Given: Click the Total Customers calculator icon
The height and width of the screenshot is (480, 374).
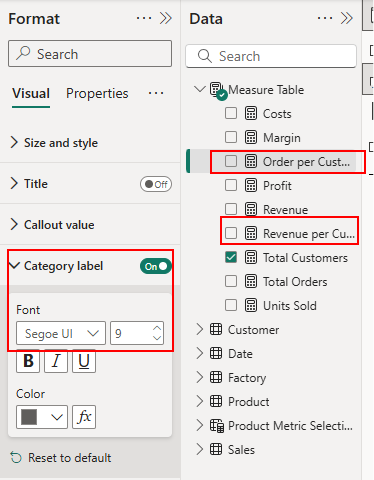Looking at the screenshot, I should click(251, 257).
